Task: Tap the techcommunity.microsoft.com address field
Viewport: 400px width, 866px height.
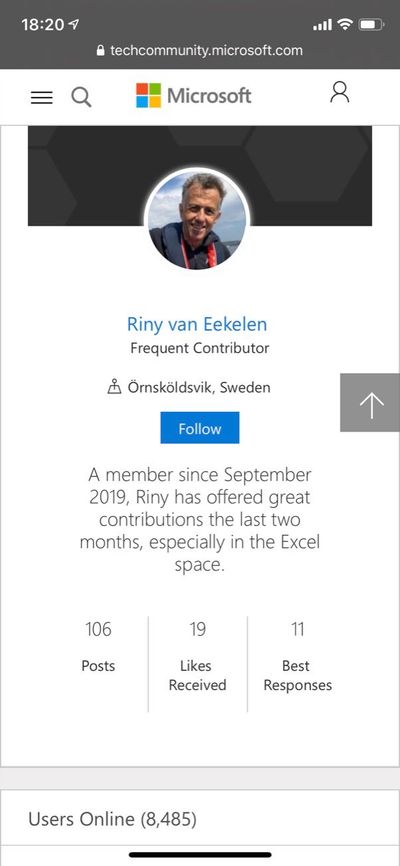Action: pyautogui.click(x=200, y=51)
